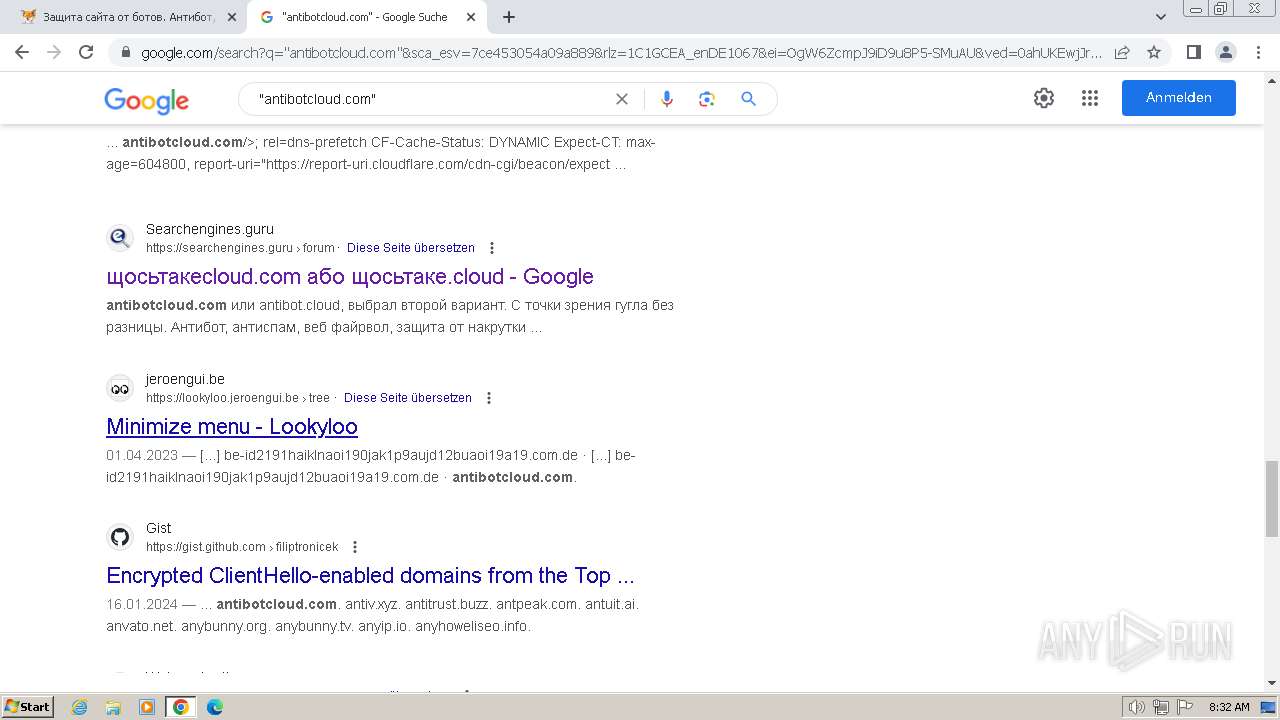
Task: Open Chrome profile avatar
Action: [x=1225, y=52]
